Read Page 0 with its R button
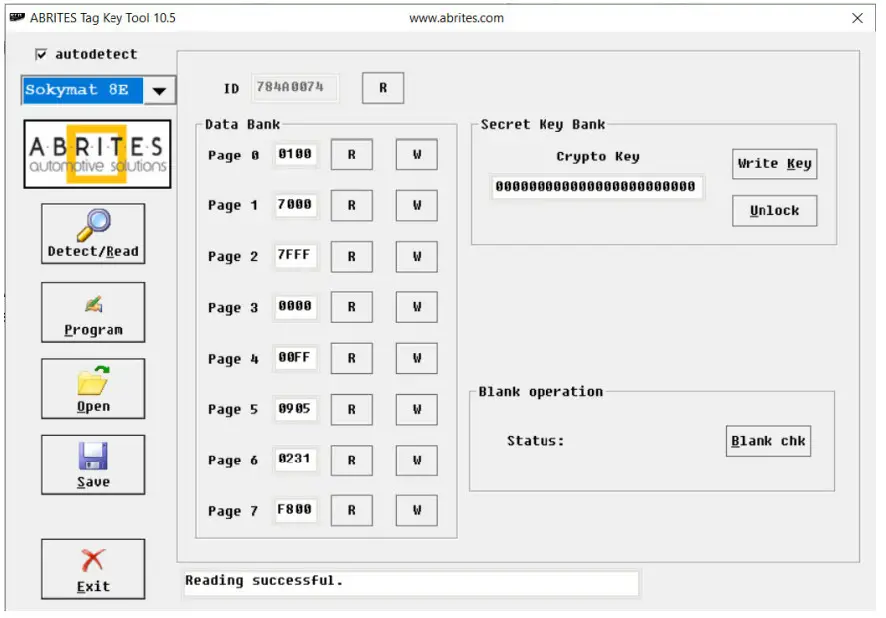886x618 pixels. (351, 154)
